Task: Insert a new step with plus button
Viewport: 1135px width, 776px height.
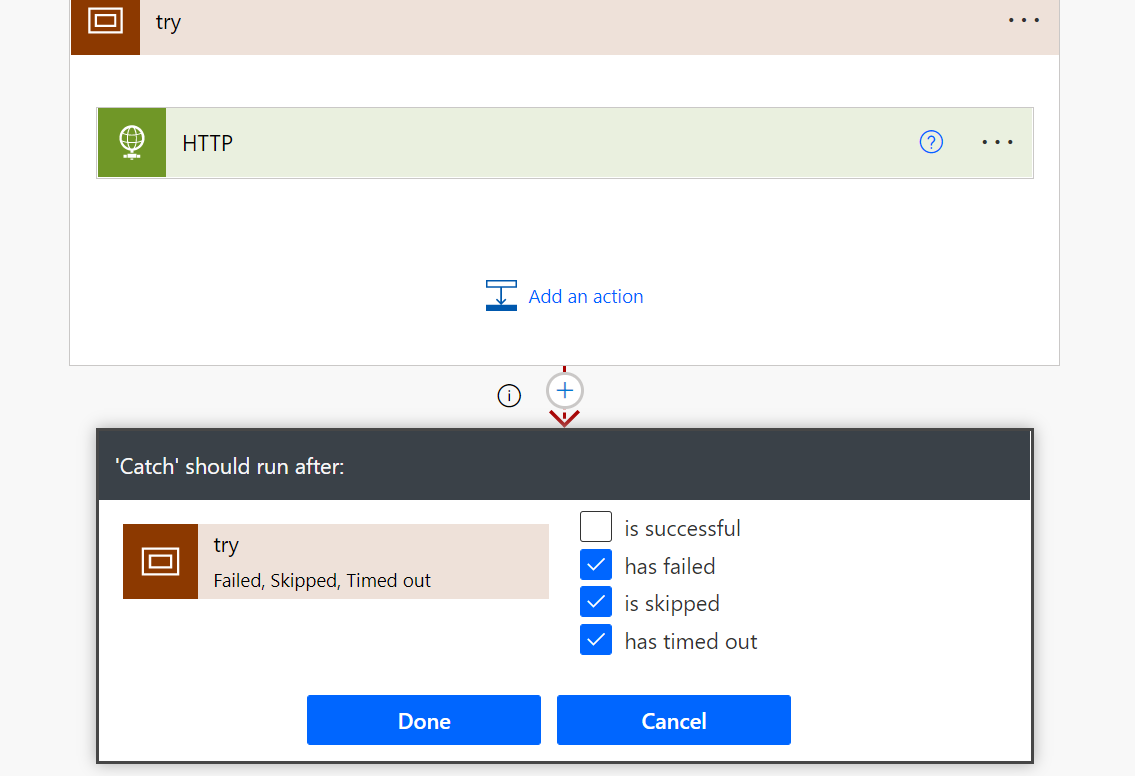Action: click(565, 390)
